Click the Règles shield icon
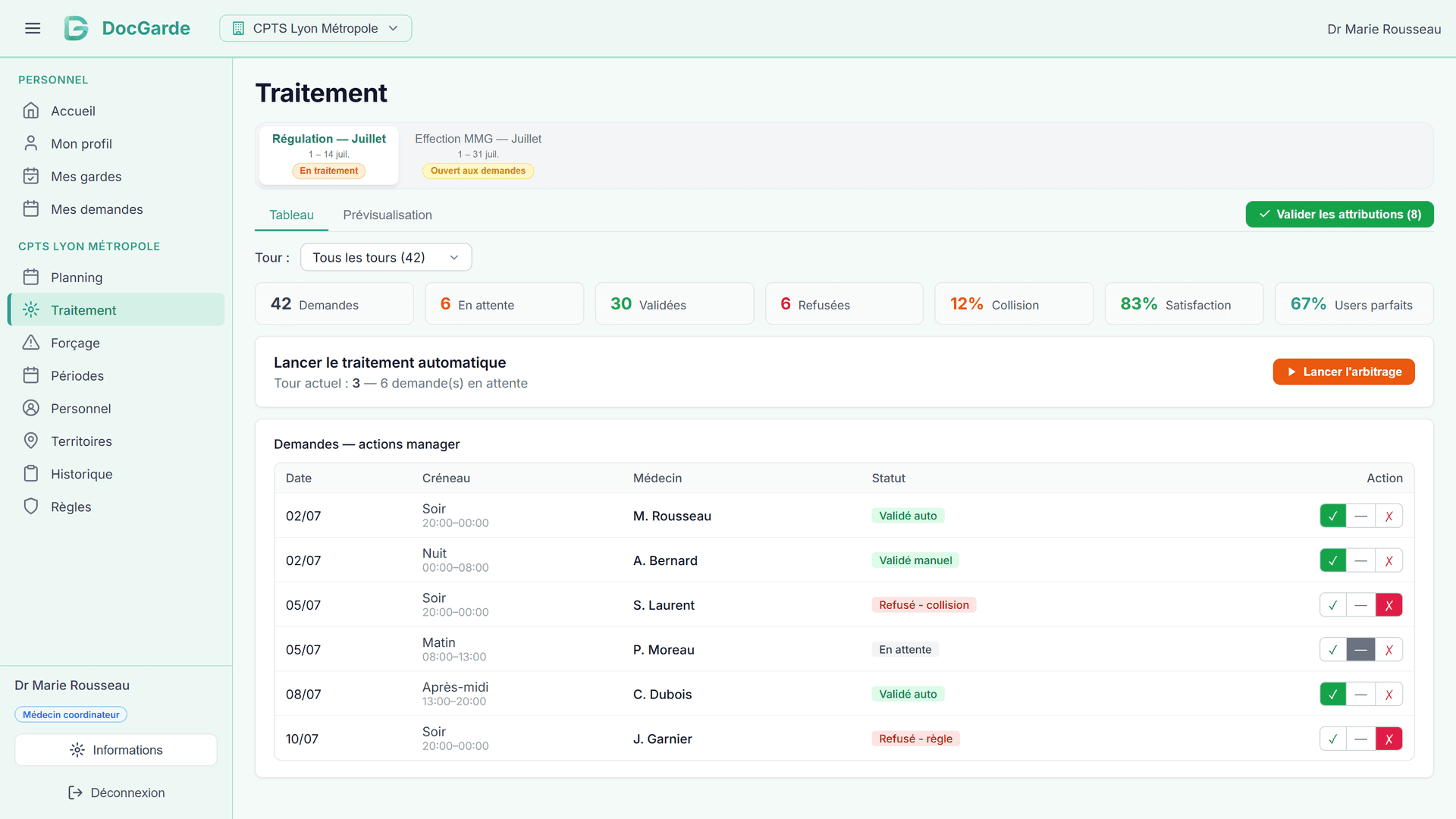The width and height of the screenshot is (1456, 819). 31,507
